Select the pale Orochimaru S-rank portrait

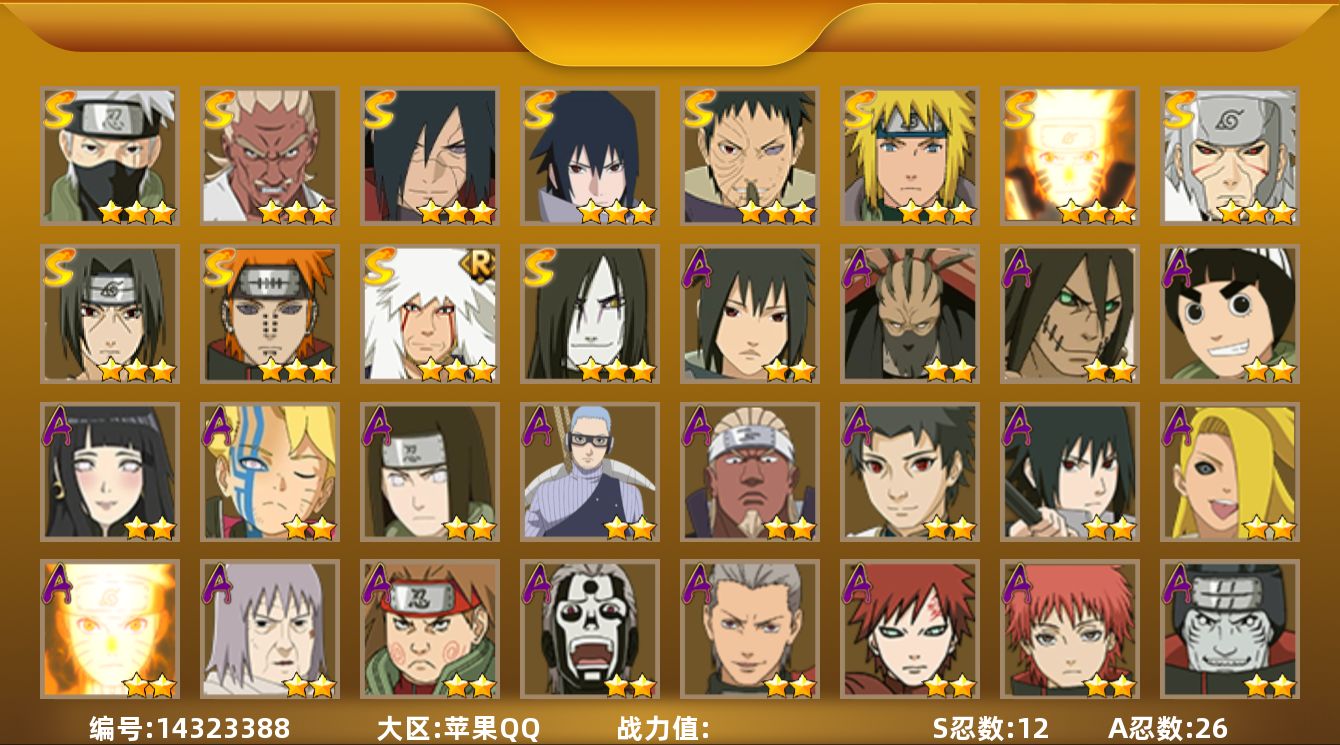589,314
